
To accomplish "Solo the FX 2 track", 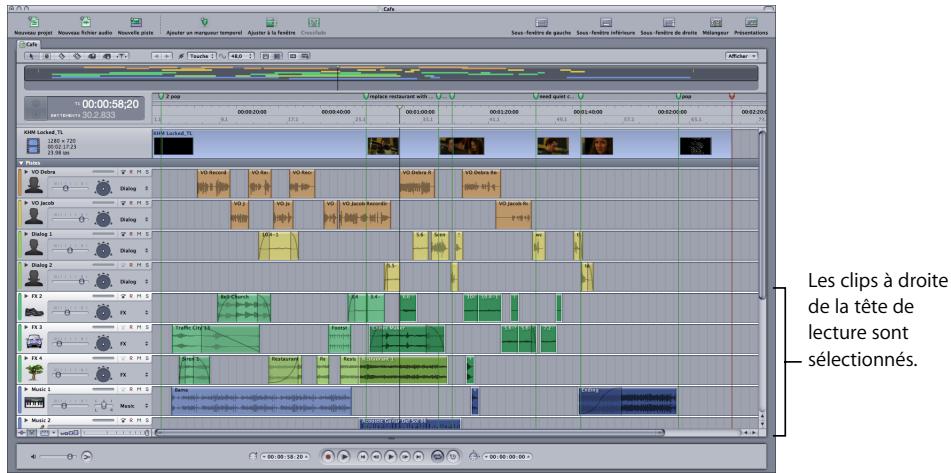I will 146,296.
